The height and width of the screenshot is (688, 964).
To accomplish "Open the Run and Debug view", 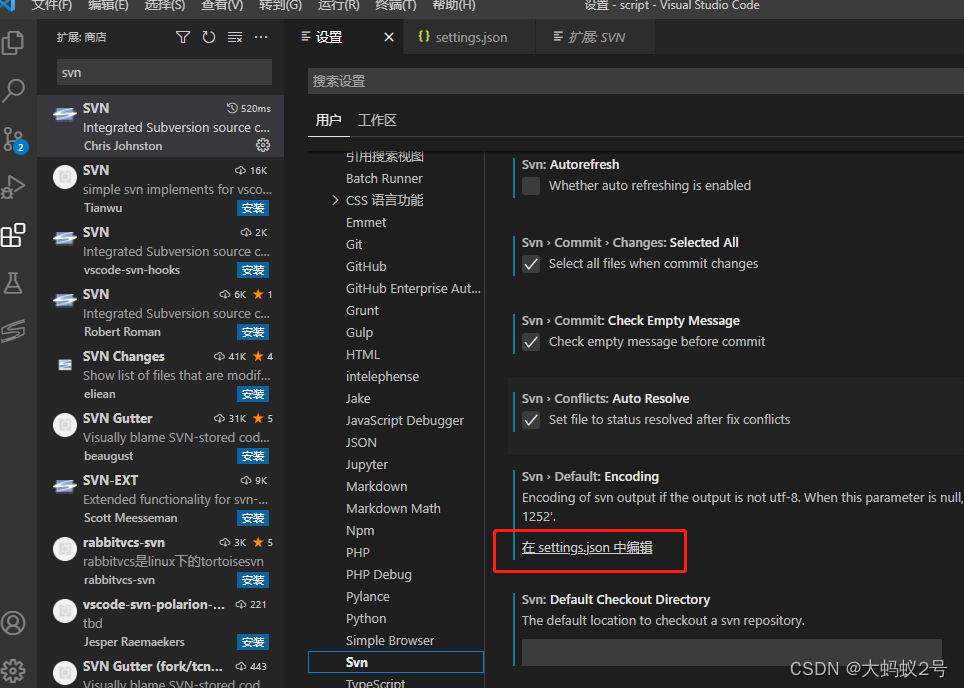I will click(x=13, y=187).
